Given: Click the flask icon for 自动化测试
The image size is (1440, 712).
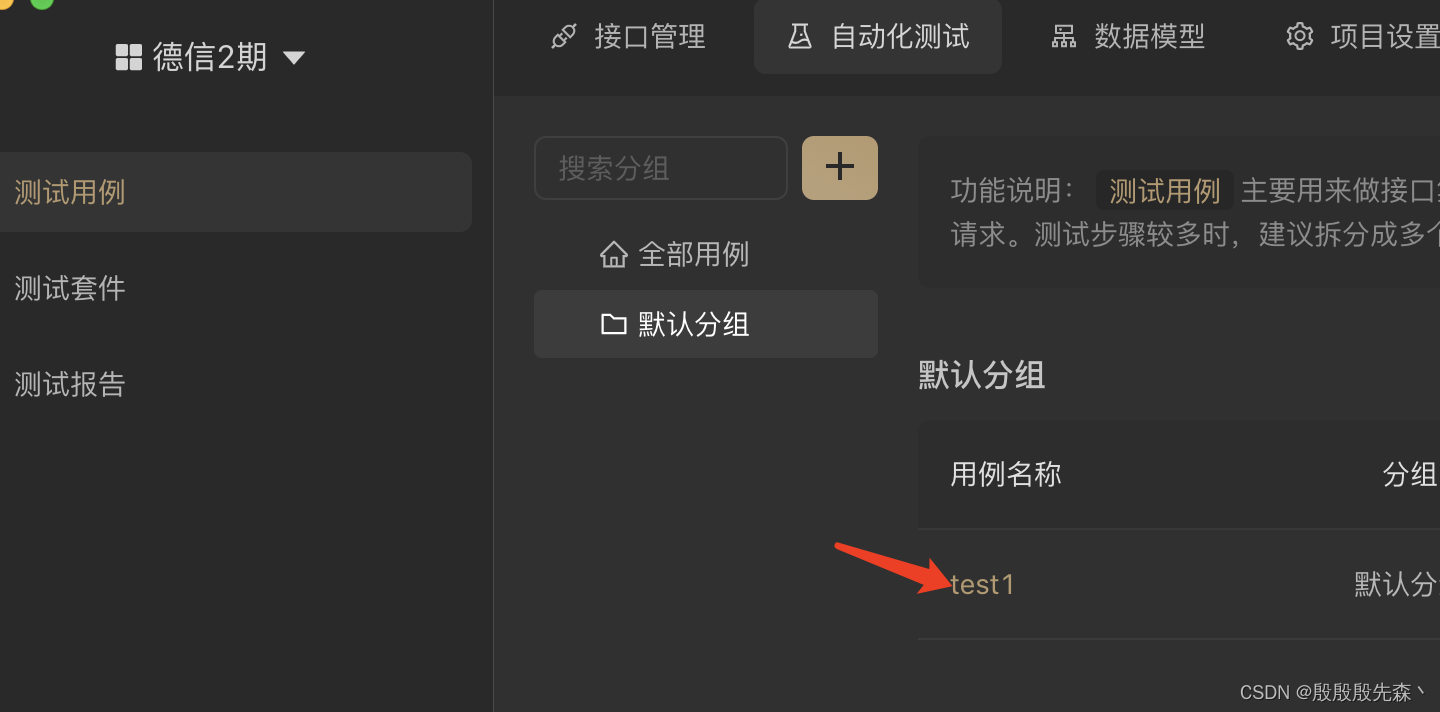Looking at the screenshot, I should 799,37.
